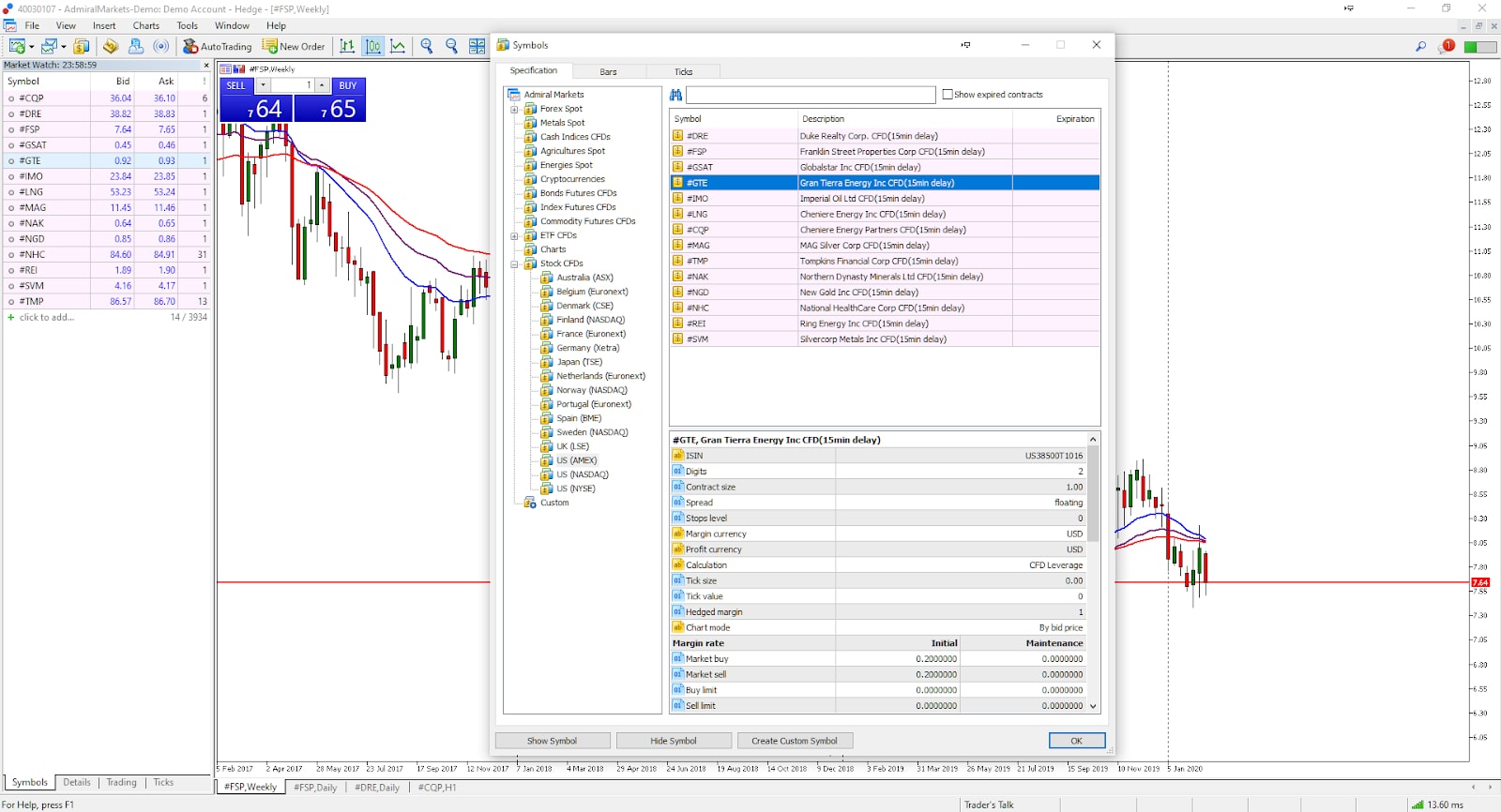Click specification scrollbar up arrow

[x=1093, y=440]
